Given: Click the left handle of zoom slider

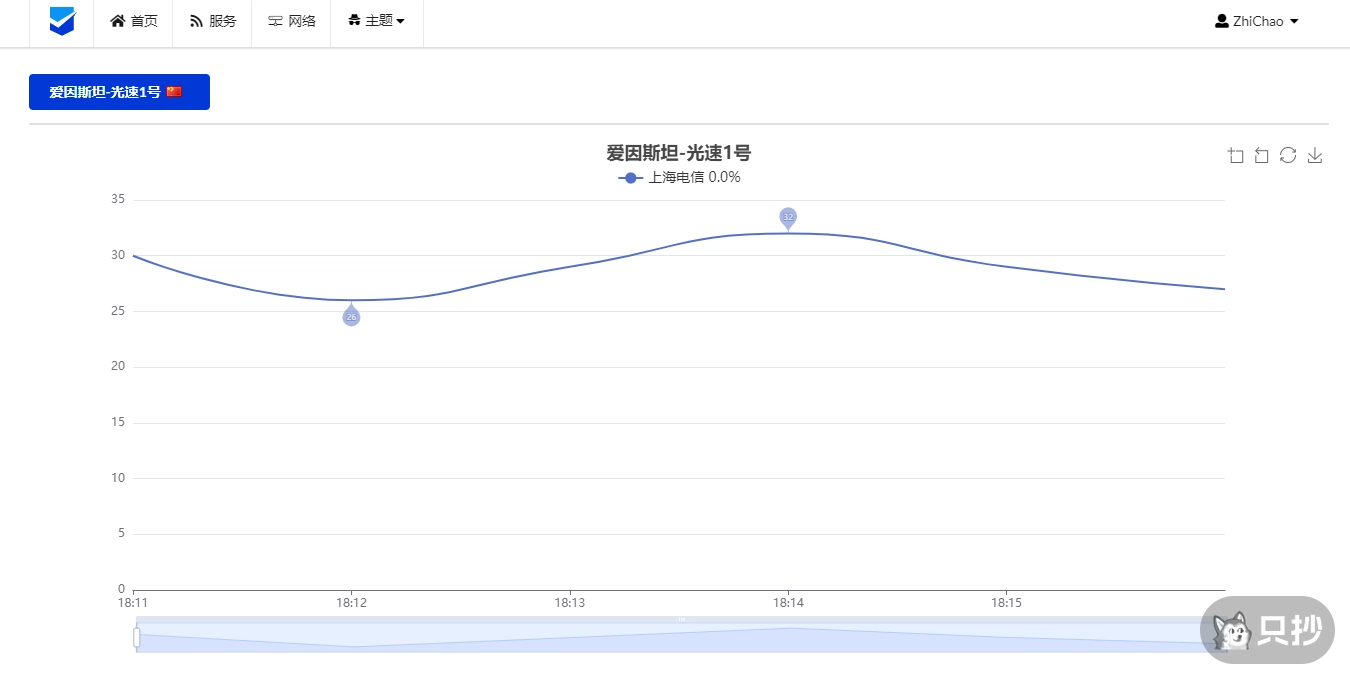Looking at the screenshot, I should pos(137,637).
